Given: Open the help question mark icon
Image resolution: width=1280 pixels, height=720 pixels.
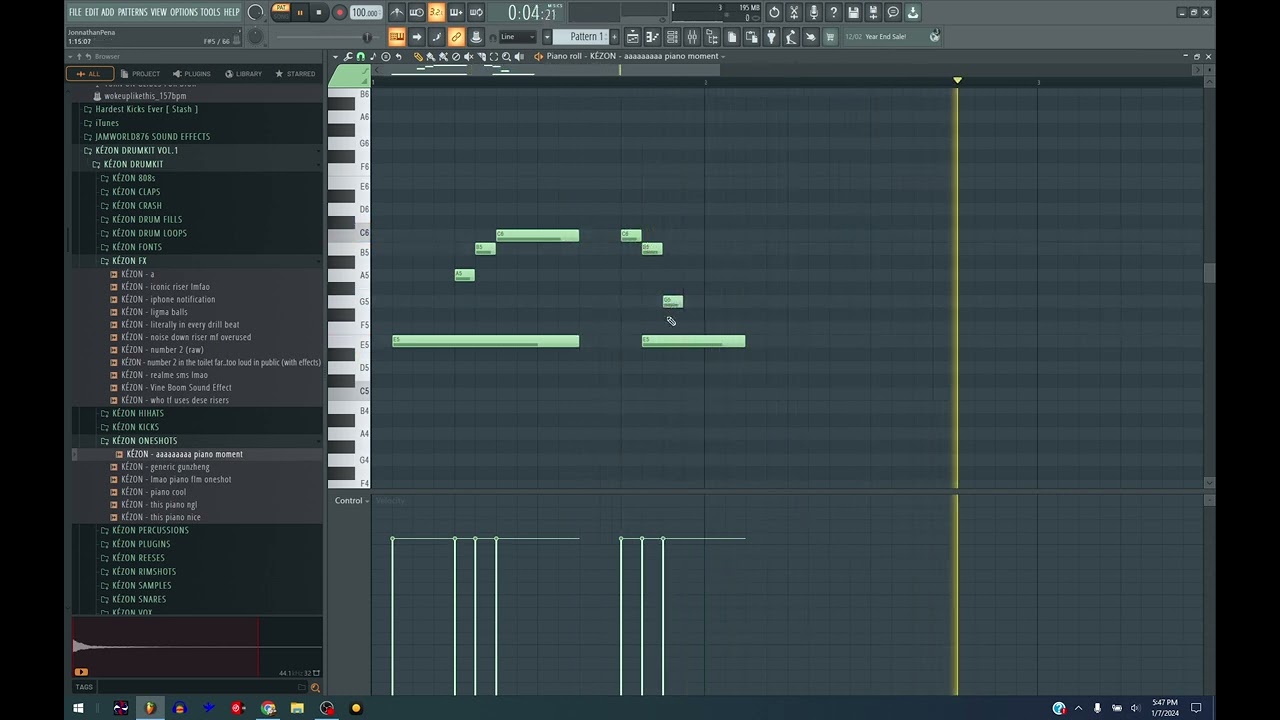Looking at the screenshot, I should coord(833,12).
